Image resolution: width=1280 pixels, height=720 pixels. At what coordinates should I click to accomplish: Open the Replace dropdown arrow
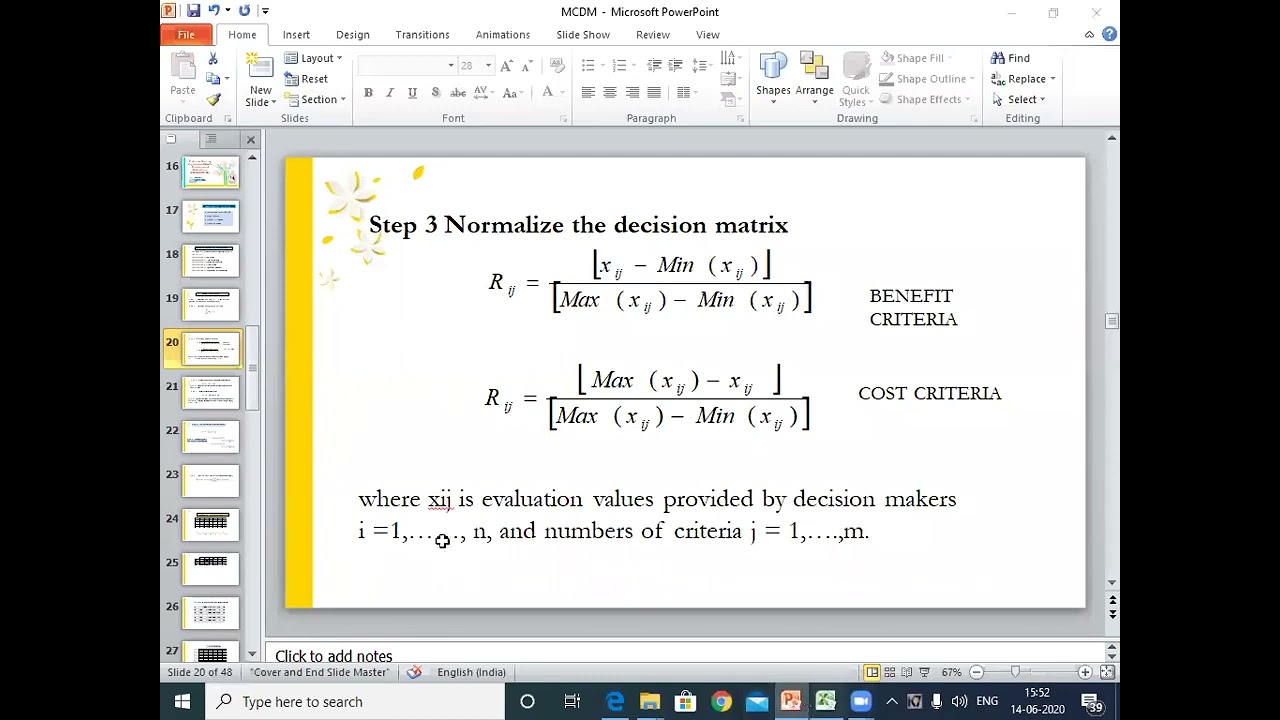click(1053, 79)
